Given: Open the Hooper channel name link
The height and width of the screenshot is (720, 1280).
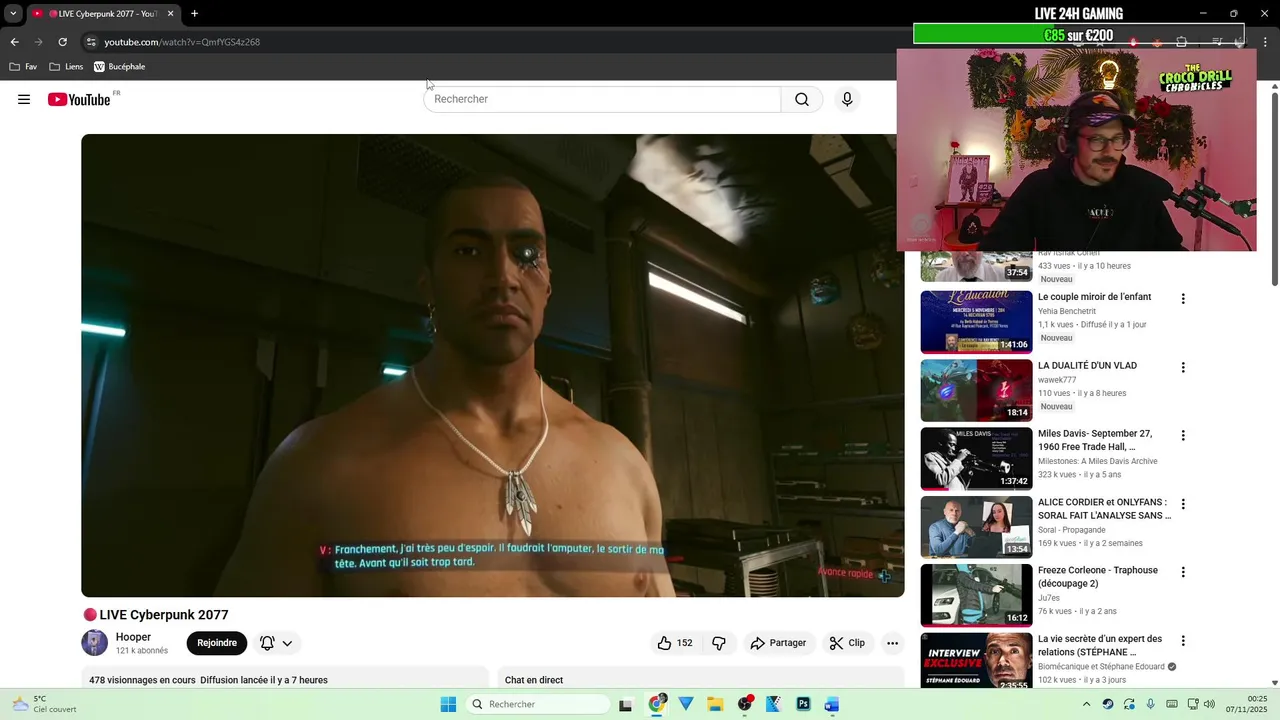Looking at the screenshot, I should [x=133, y=637].
